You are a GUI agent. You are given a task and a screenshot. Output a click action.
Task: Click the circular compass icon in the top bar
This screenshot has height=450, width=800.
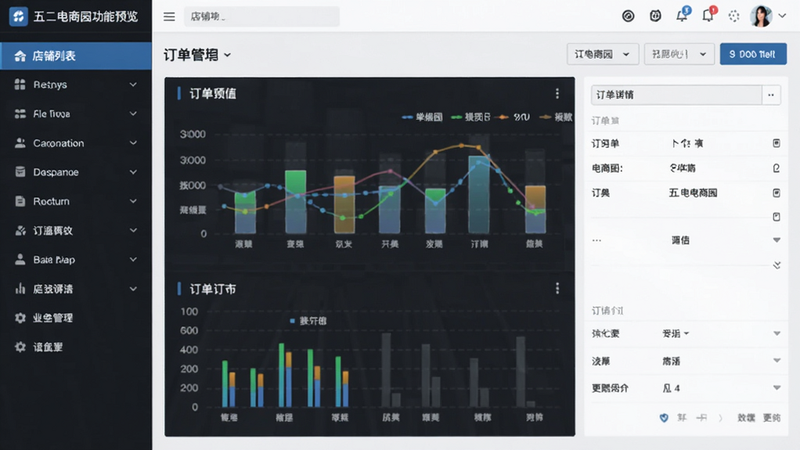coord(628,16)
